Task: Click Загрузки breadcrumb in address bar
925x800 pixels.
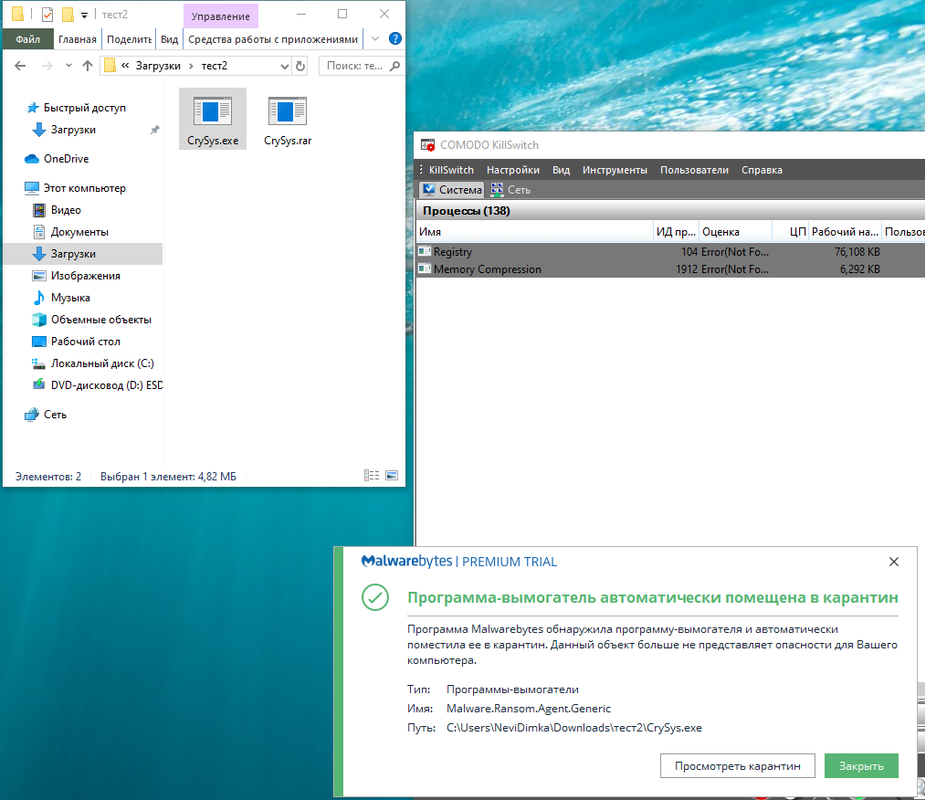Action: pos(158,65)
